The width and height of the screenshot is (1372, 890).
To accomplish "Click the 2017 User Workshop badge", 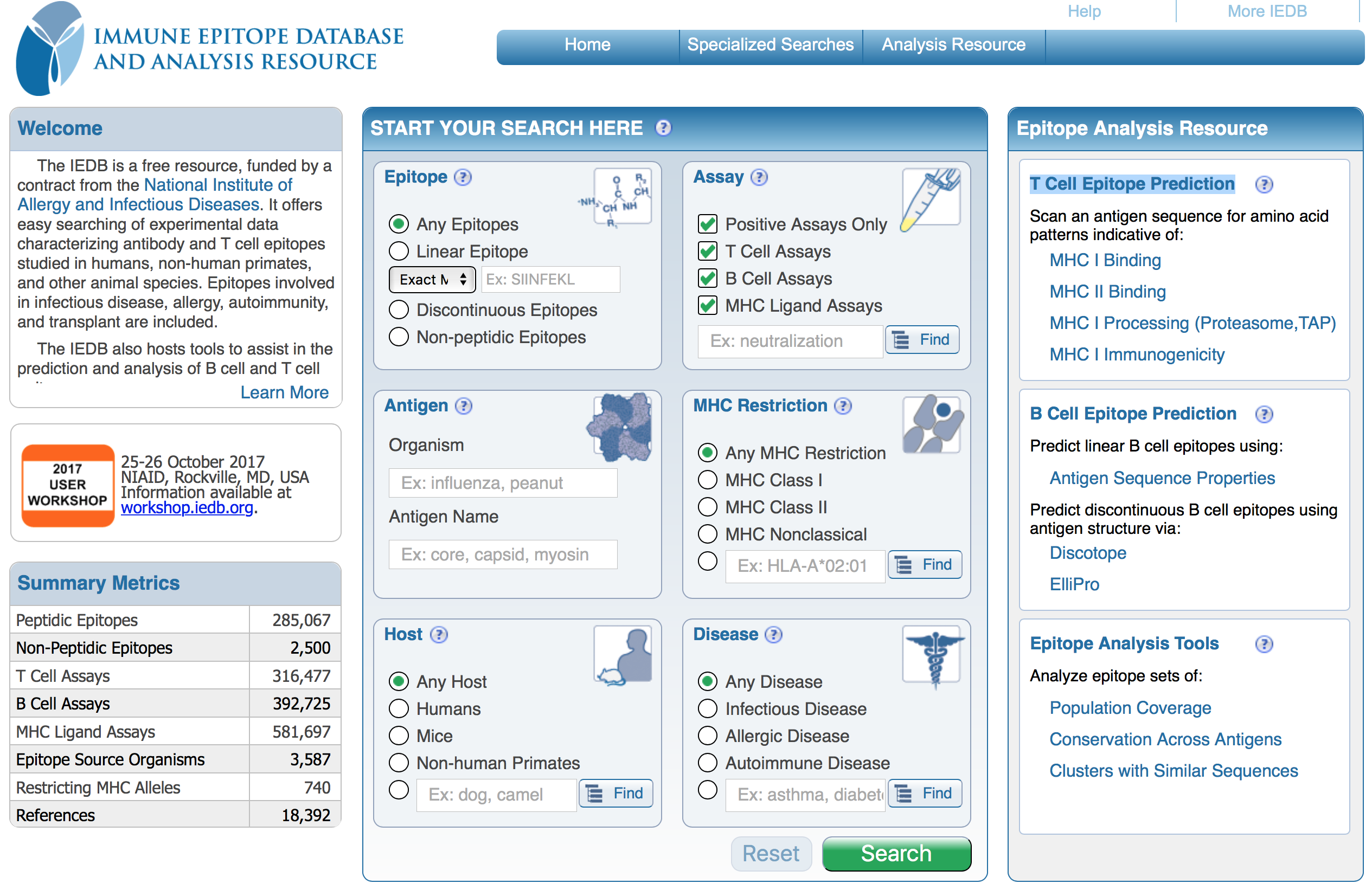I will click(x=67, y=486).
